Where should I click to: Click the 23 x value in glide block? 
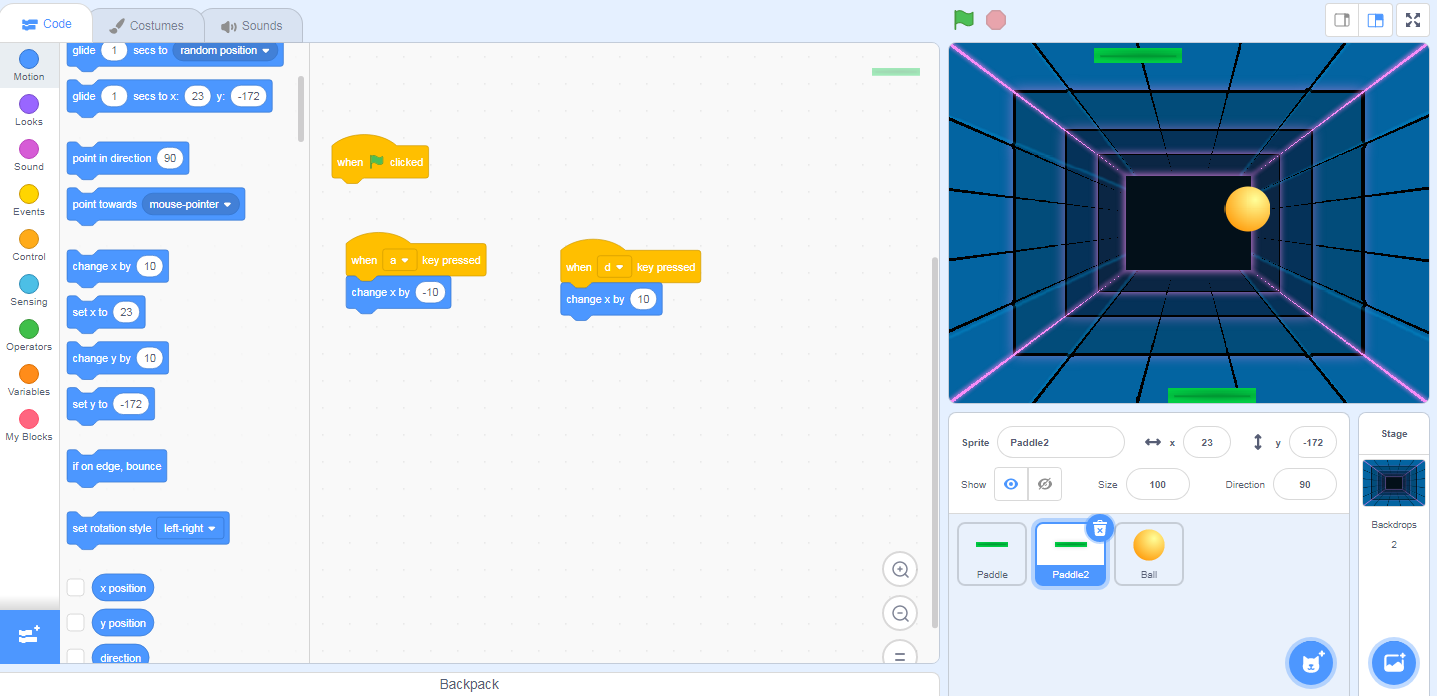tap(197, 96)
